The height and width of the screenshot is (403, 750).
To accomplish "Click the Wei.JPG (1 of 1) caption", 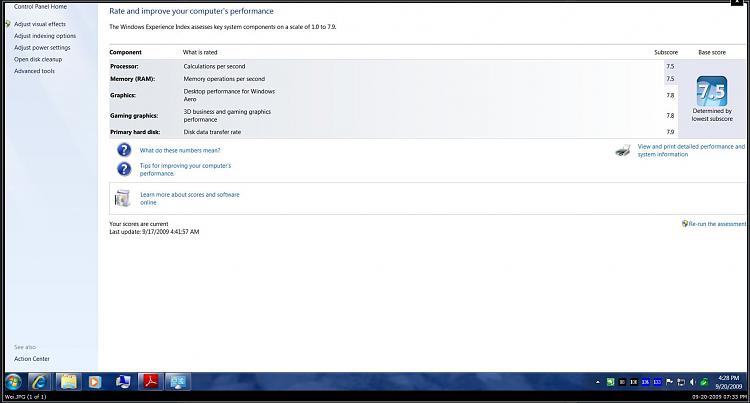I will [x=25, y=397].
